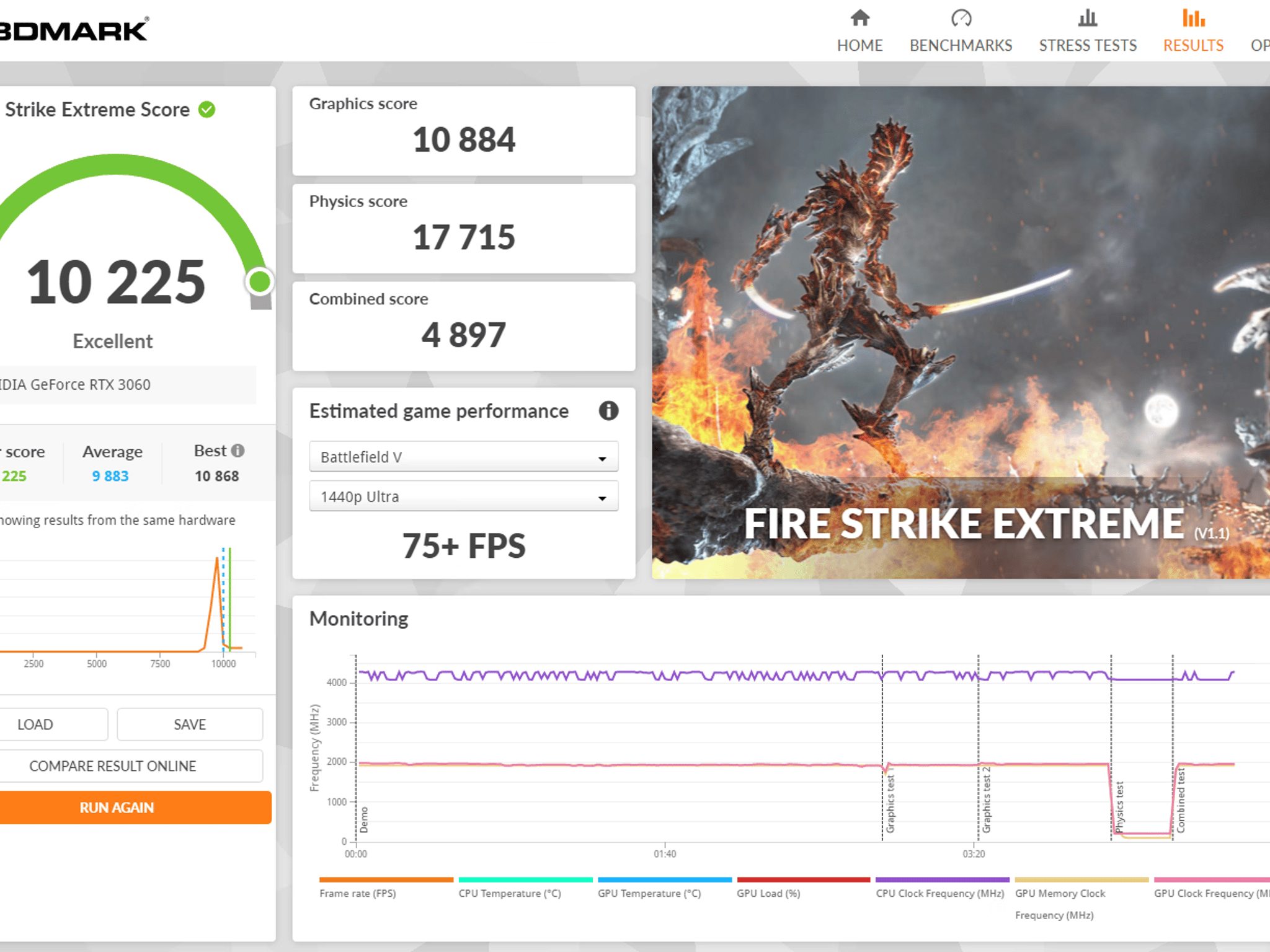Screen dimensions: 1270x952
Task: Click the 01:40 time label on chart
Action: click(x=665, y=854)
